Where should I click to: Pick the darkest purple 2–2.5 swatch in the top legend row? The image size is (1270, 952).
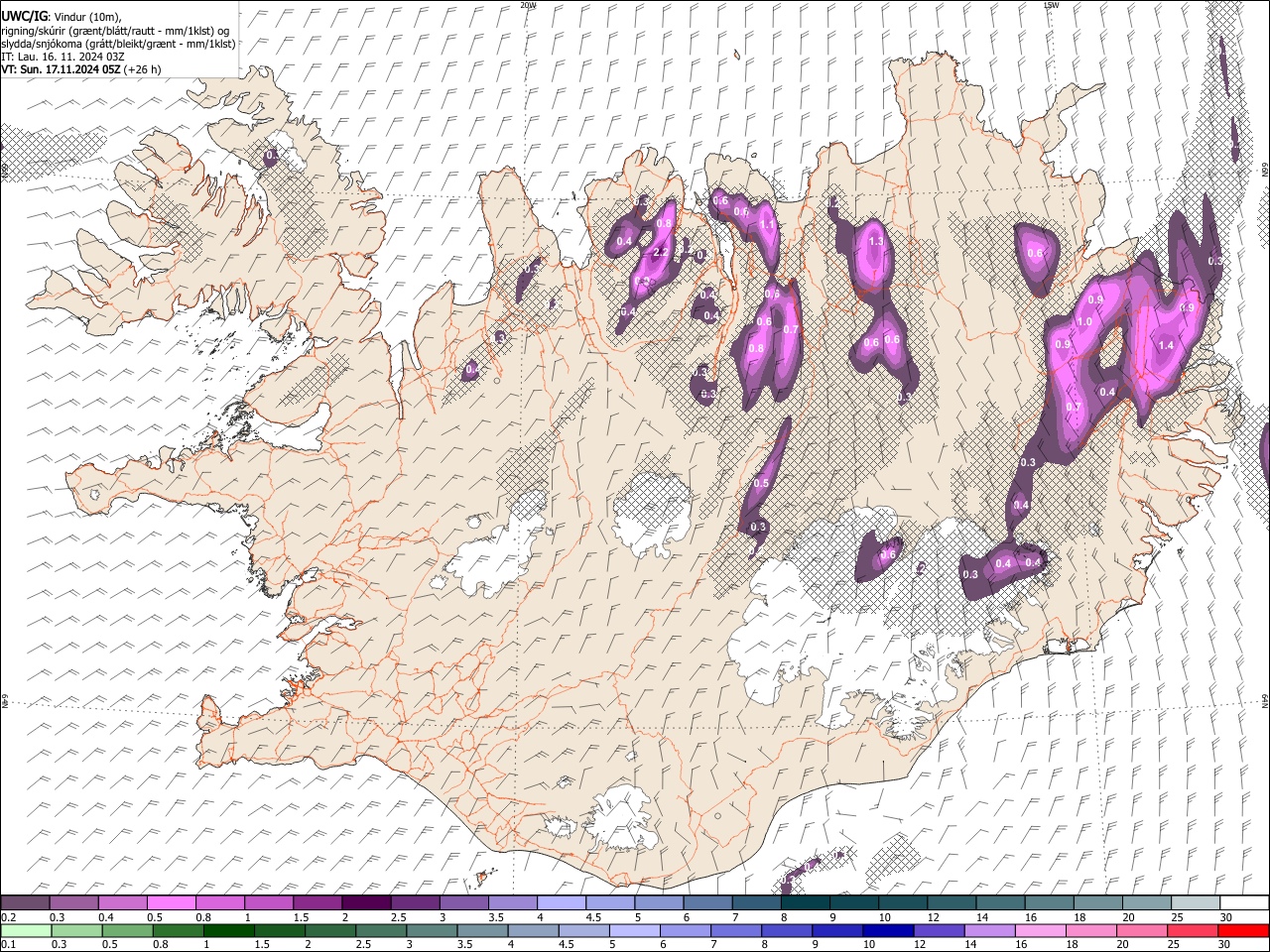click(365, 903)
